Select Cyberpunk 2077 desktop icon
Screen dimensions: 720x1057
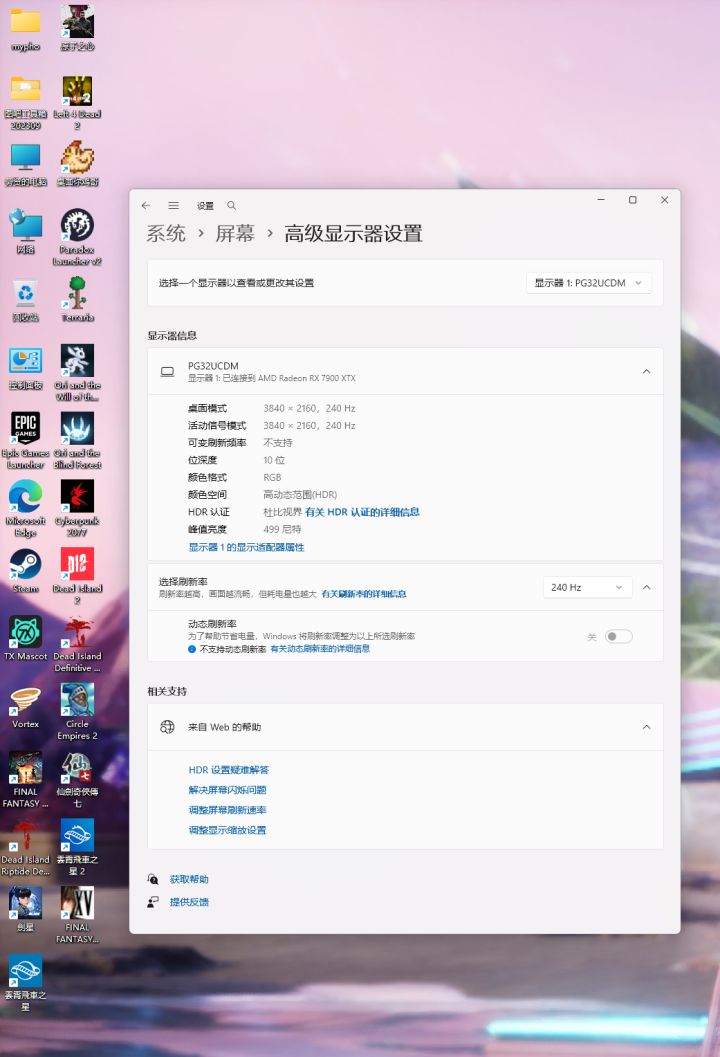78,508
